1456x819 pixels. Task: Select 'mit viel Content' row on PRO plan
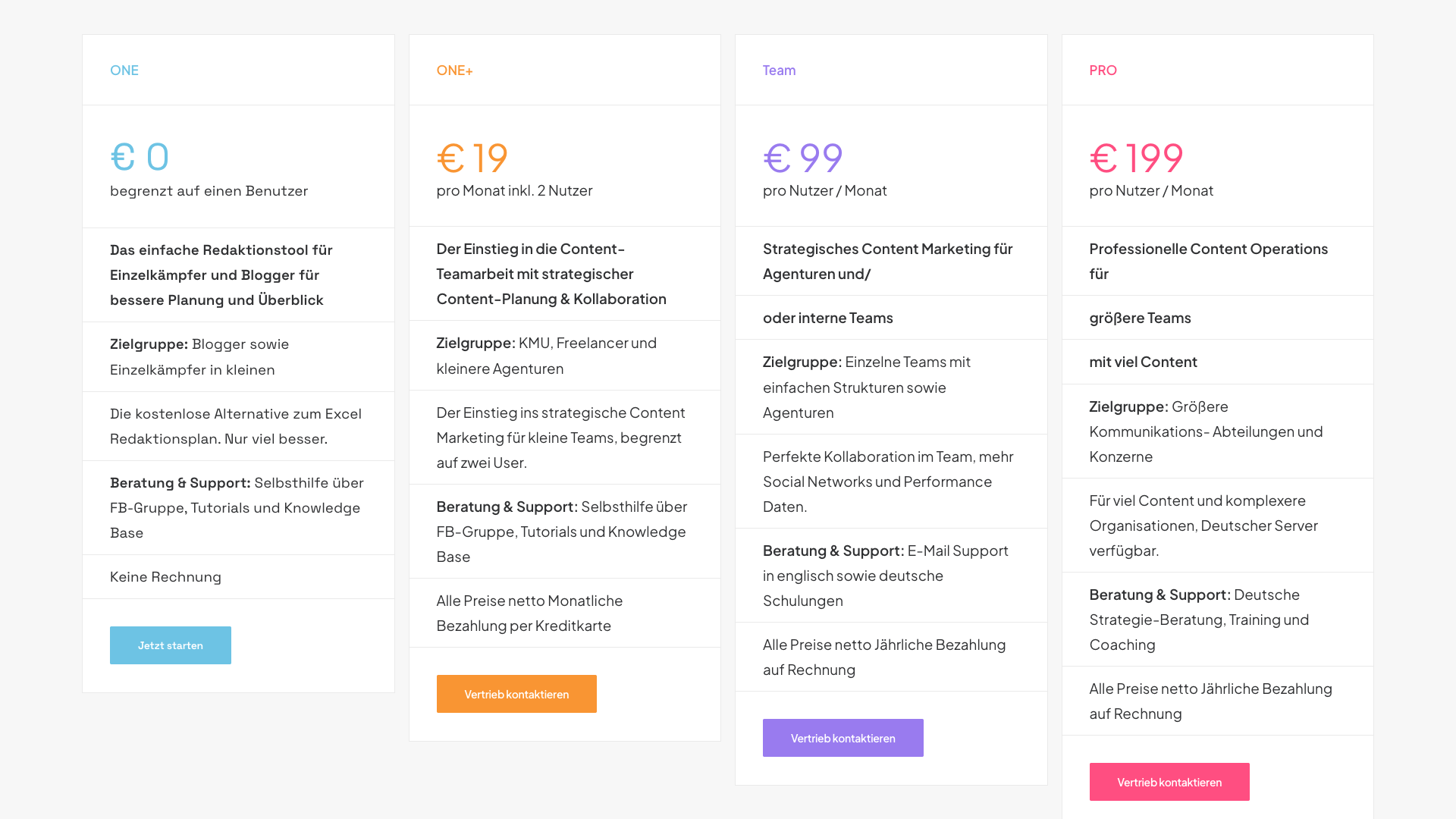[x=1144, y=362]
